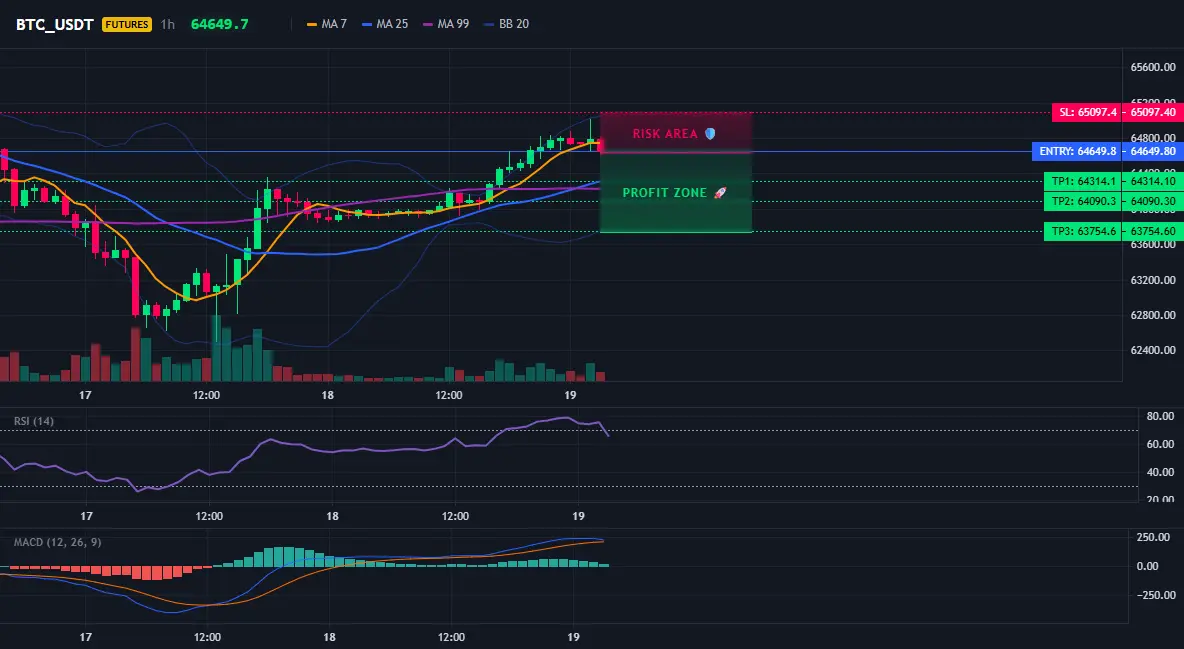Click the TP3: 63754.6 price tag
Screen dimensions: 1184x649
(1083, 231)
